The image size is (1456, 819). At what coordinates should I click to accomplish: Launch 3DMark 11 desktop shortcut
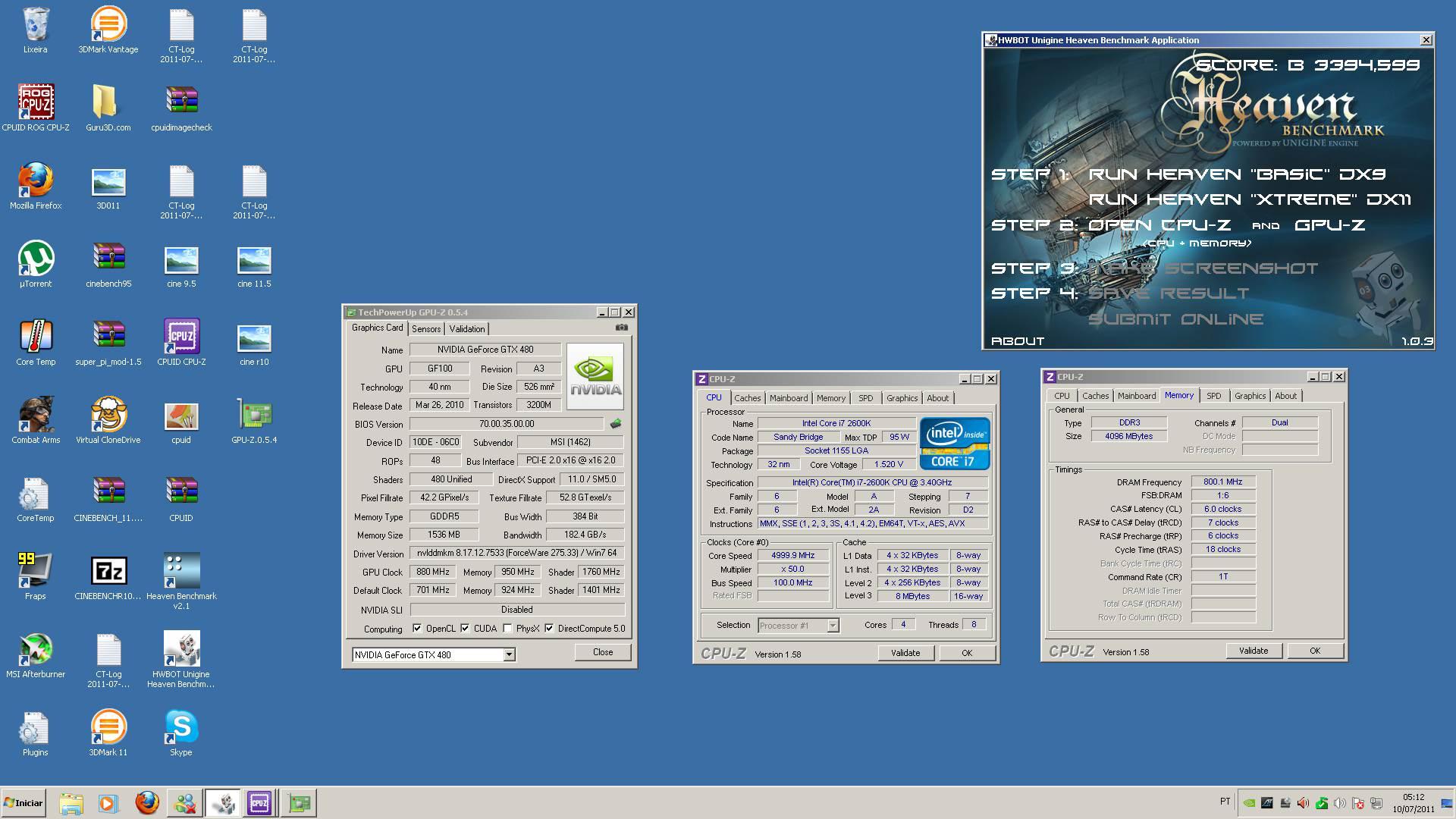tap(108, 733)
